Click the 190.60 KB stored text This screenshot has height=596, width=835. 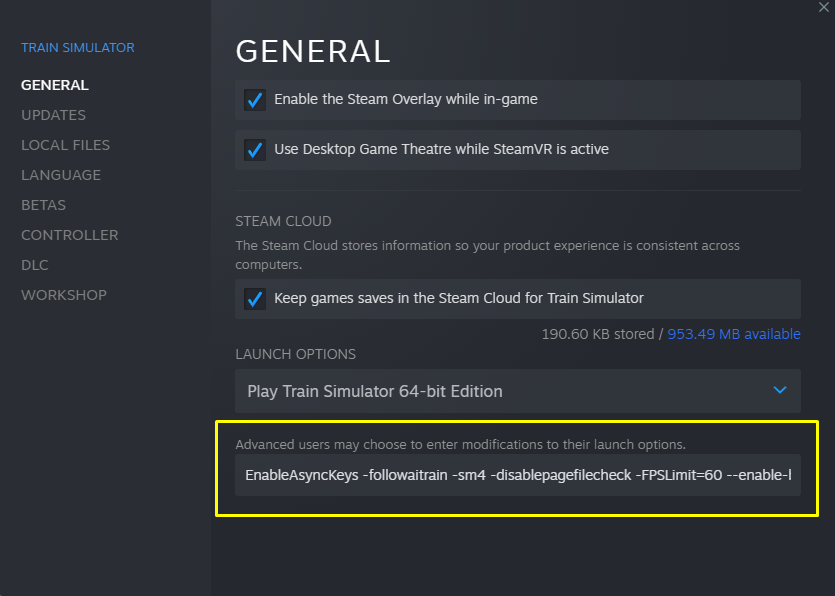(x=598, y=334)
